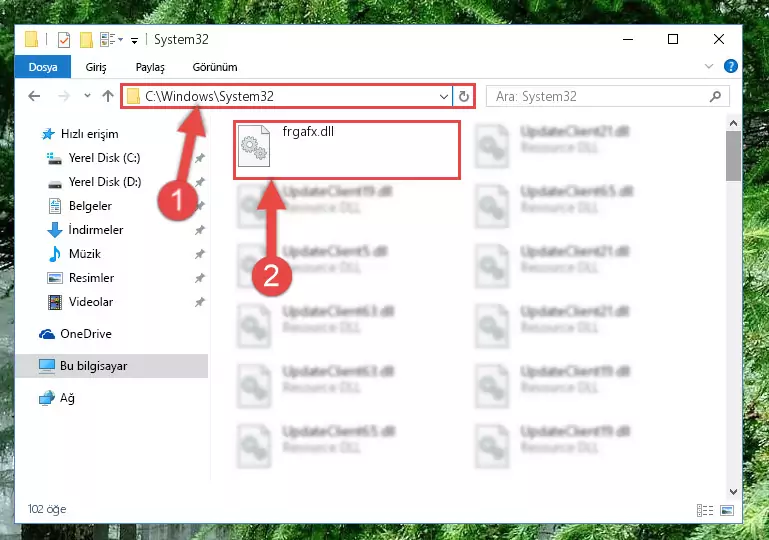Select the frgafx.dll file

coord(347,150)
